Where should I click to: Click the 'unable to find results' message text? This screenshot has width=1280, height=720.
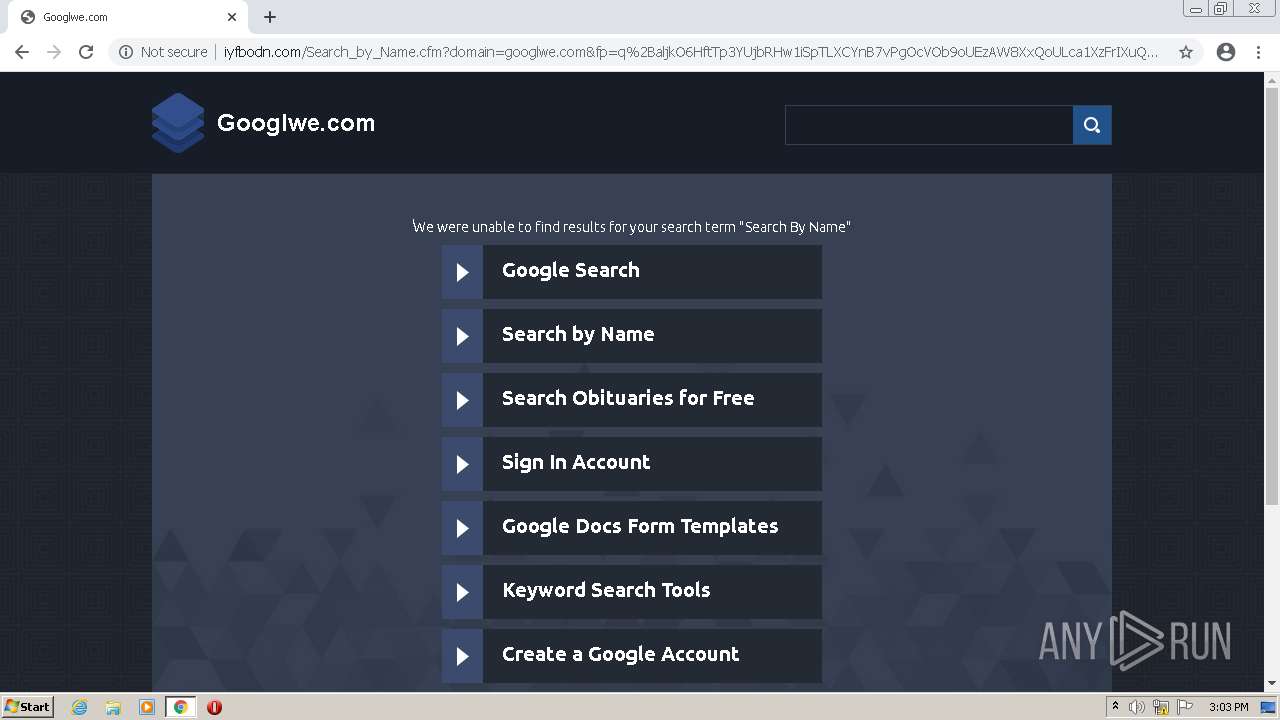click(x=632, y=227)
